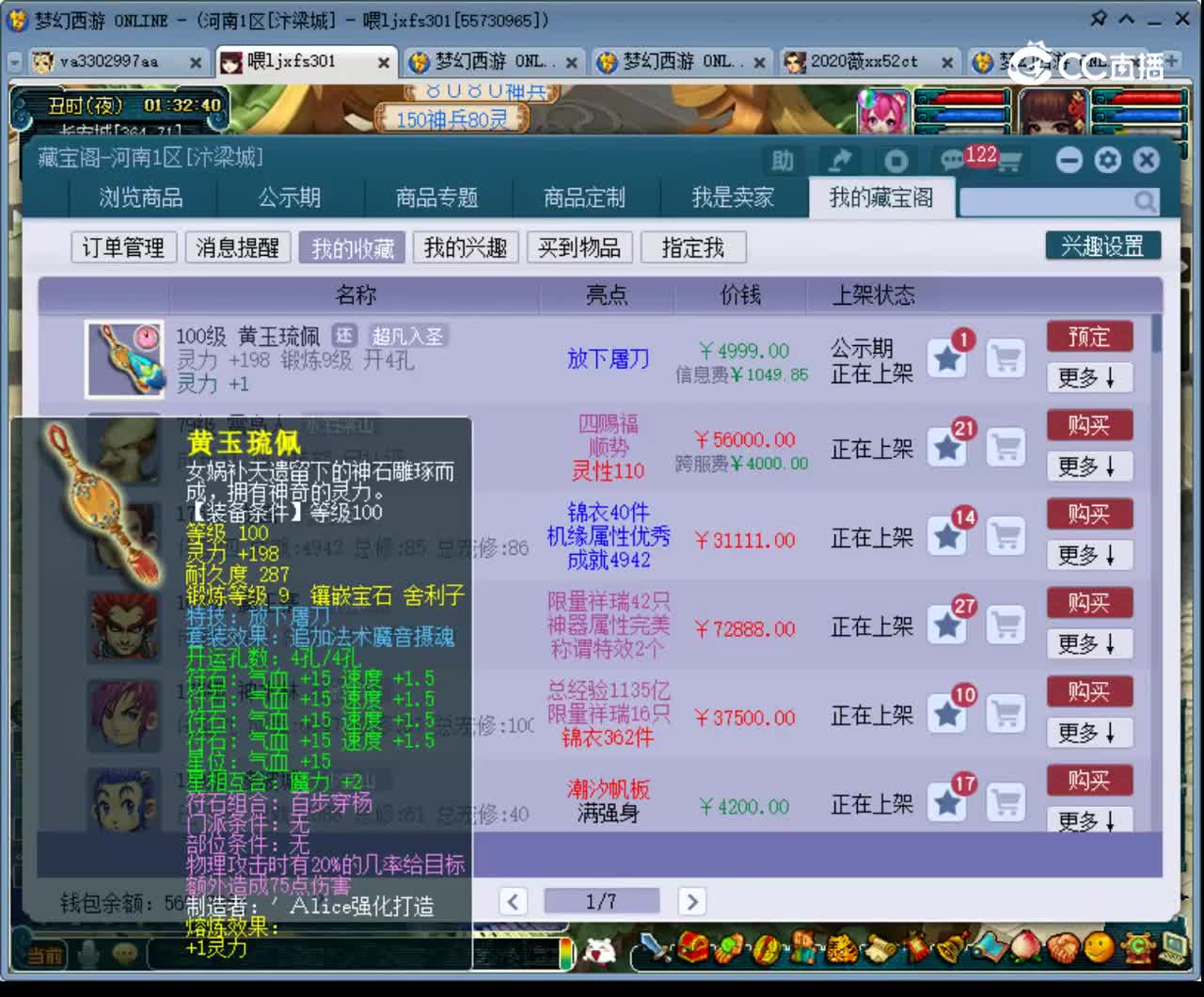Viewport: 1204px width, 997px height.
Task: Click 预定 button for 黄玉琉佩
Action: tap(1089, 337)
